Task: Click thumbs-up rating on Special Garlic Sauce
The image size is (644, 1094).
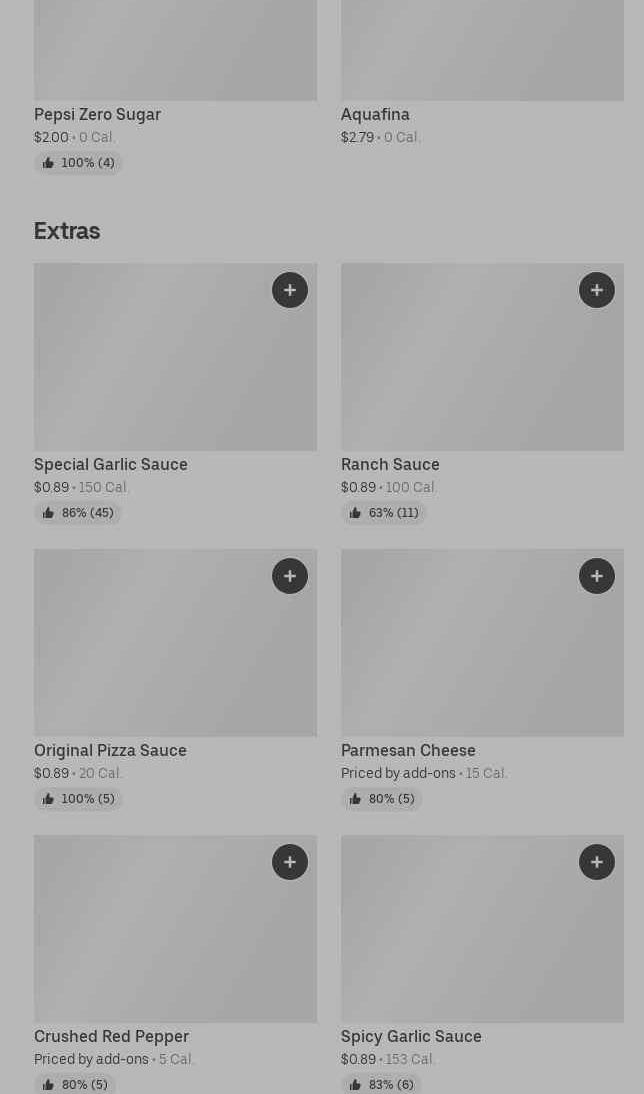Action: pos(78,513)
